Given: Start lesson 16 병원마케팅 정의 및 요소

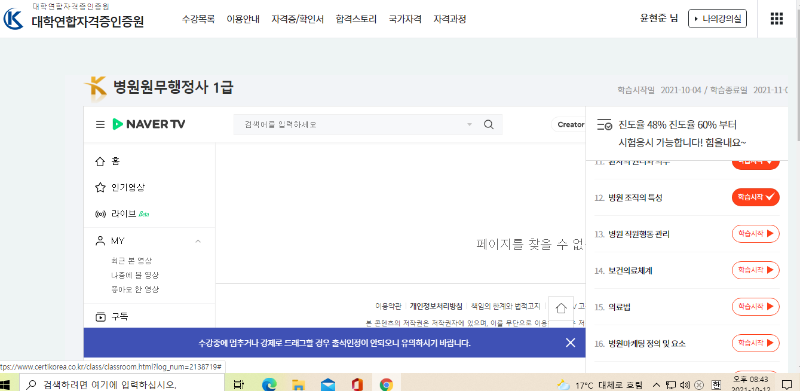Looking at the screenshot, I should [x=756, y=343].
